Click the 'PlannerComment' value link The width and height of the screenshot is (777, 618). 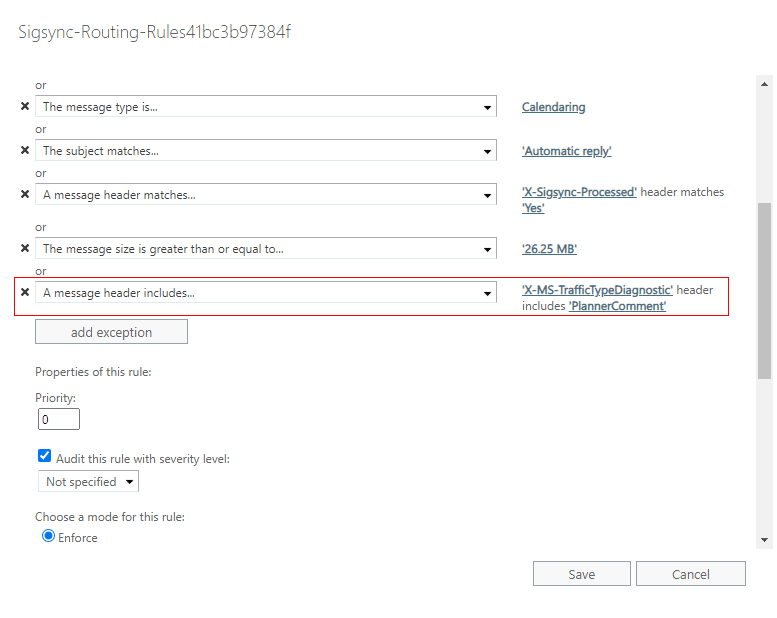(x=617, y=306)
